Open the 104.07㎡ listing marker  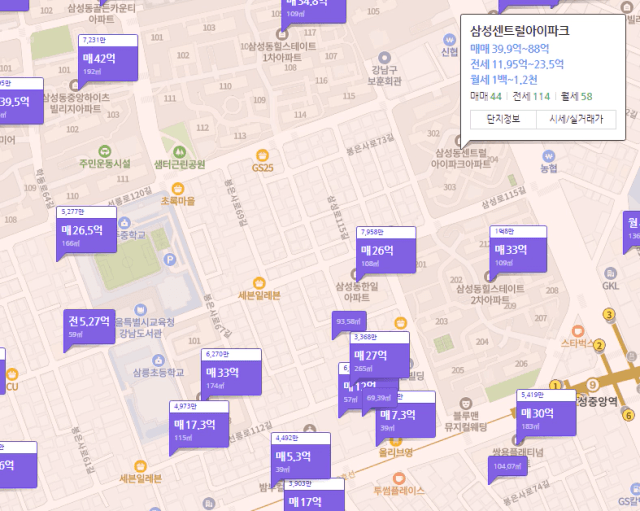[508, 466]
